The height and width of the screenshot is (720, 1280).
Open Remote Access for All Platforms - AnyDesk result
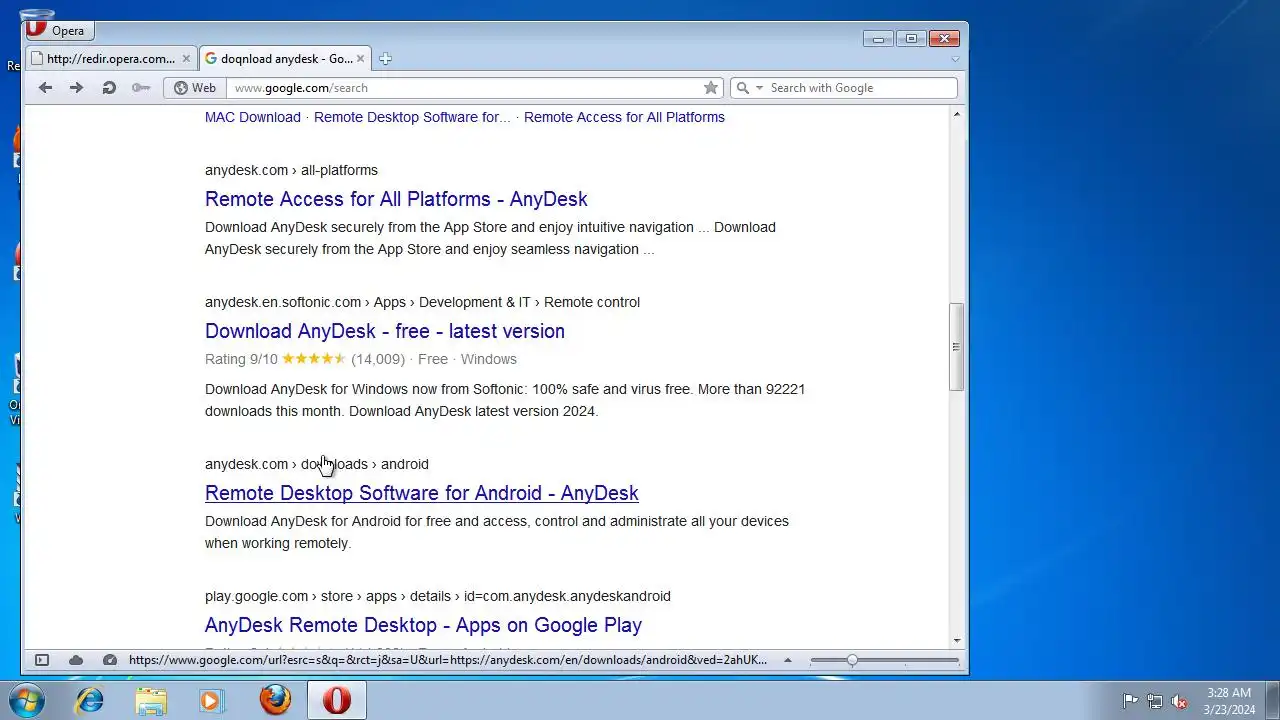pos(396,199)
